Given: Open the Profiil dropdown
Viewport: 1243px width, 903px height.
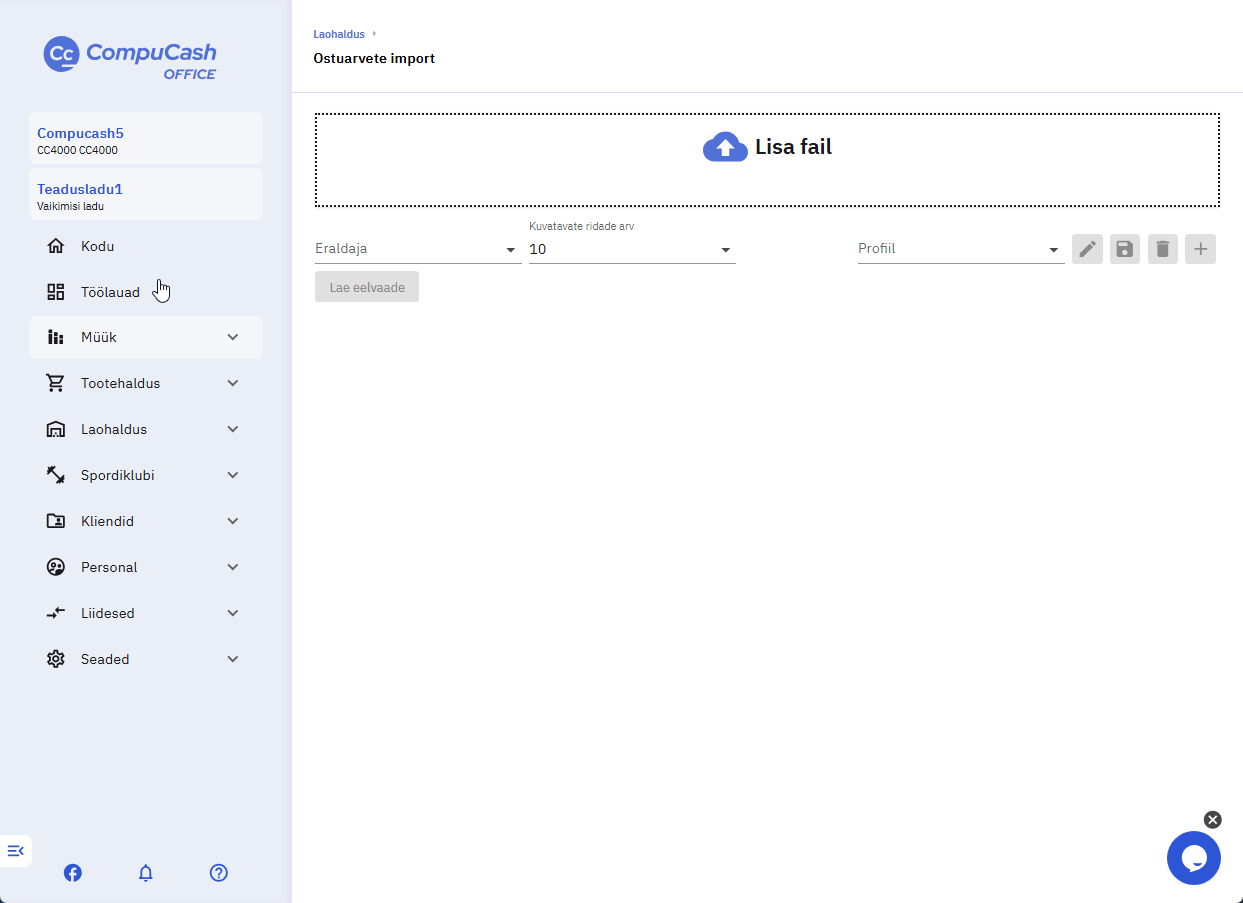Looking at the screenshot, I should point(961,249).
